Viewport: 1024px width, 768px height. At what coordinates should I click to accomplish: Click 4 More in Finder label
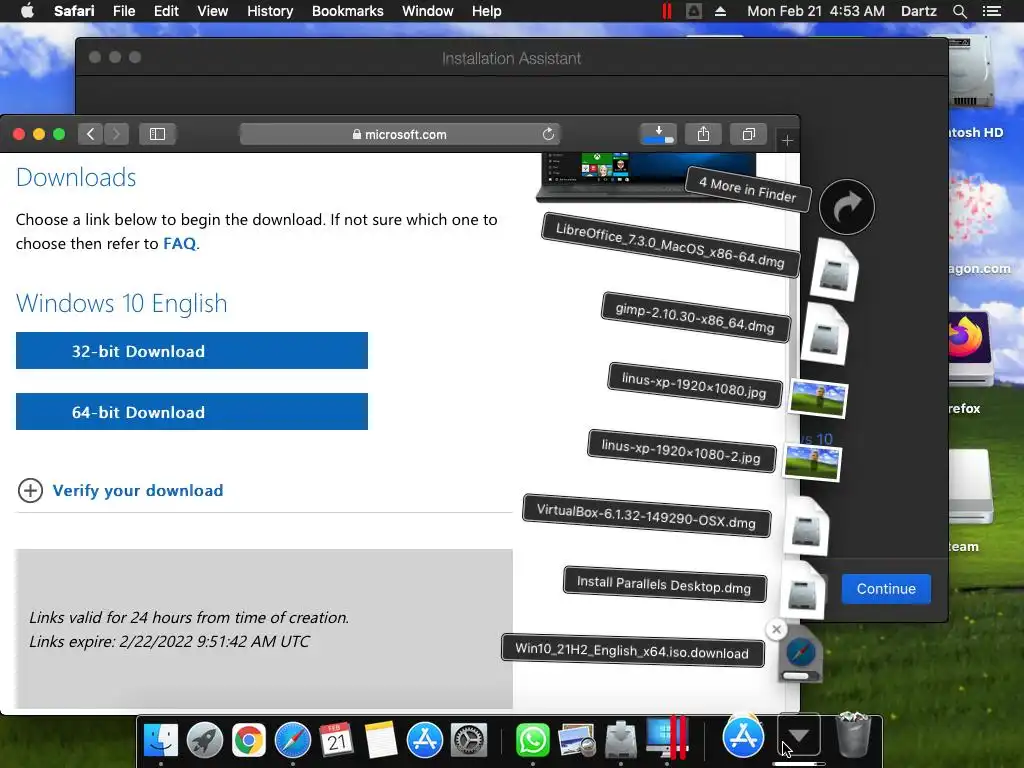click(748, 189)
